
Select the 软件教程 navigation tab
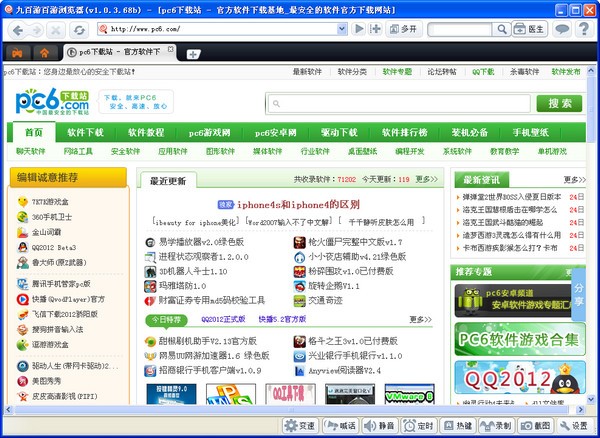(146, 132)
